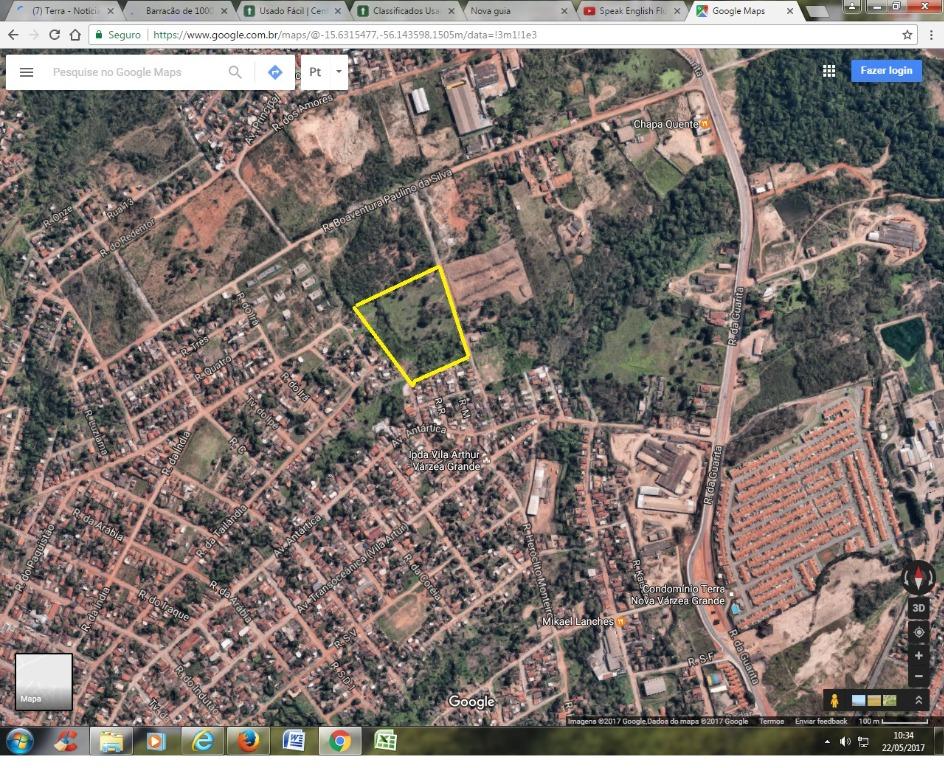Click the Pesquise no Google Maps search field

(x=135, y=72)
